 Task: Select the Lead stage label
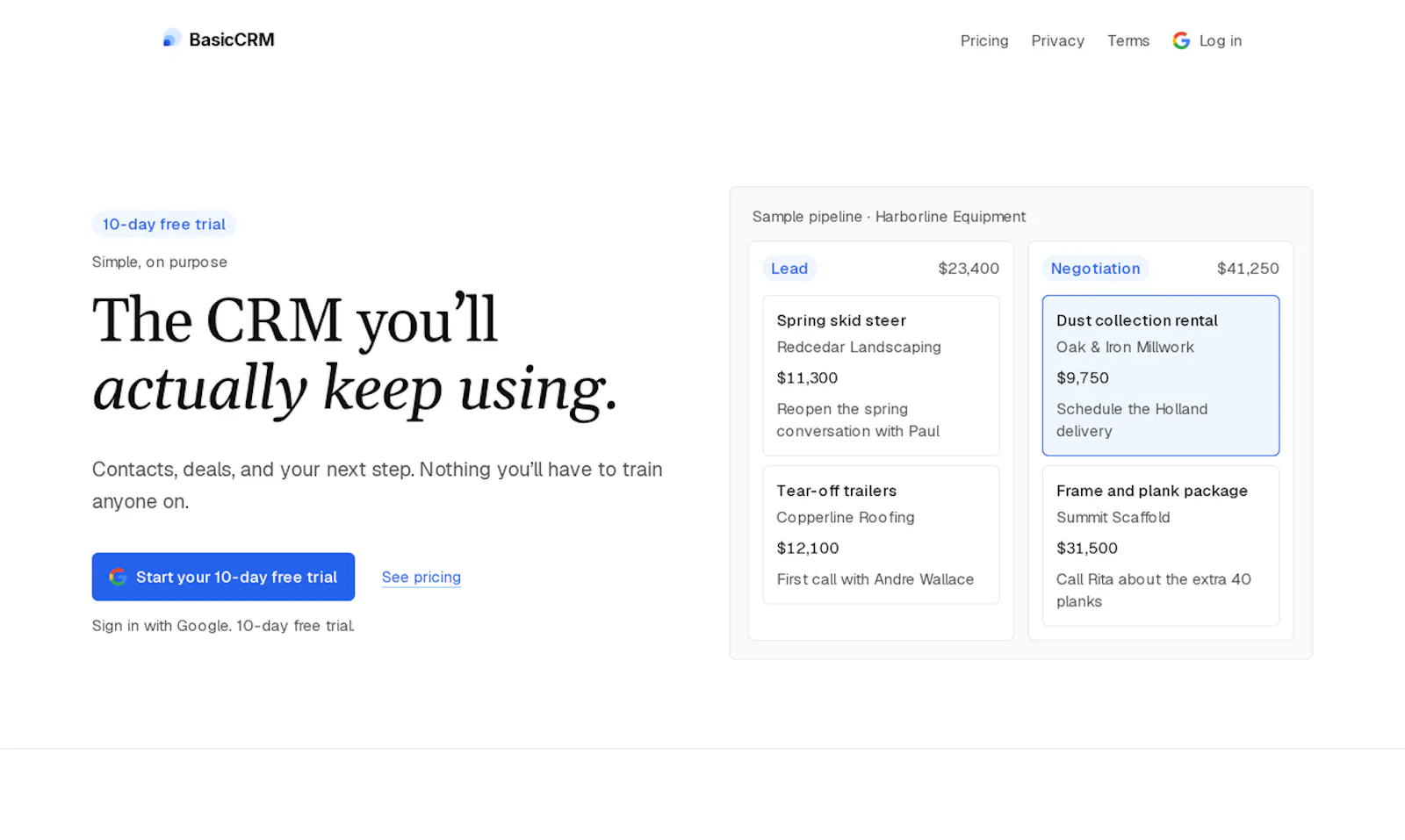(x=789, y=269)
